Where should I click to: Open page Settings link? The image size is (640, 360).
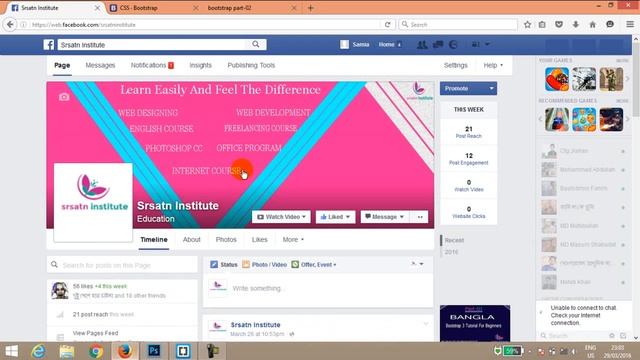456,65
